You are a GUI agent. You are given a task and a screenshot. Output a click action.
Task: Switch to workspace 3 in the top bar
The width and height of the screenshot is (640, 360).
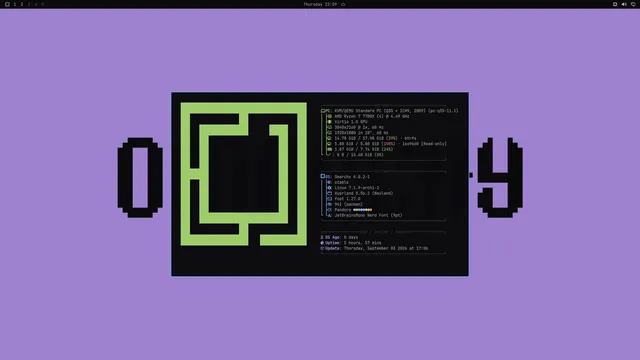point(29,4)
